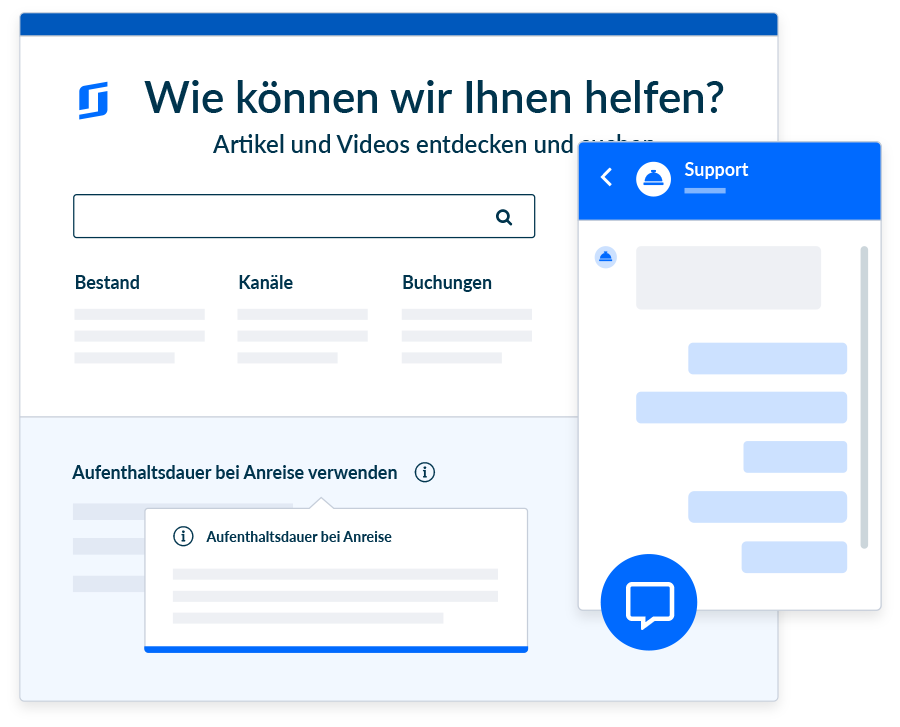This screenshot has height=727, width=900.
Task: Open the Buchungen category
Action: [x=447, y=283]
